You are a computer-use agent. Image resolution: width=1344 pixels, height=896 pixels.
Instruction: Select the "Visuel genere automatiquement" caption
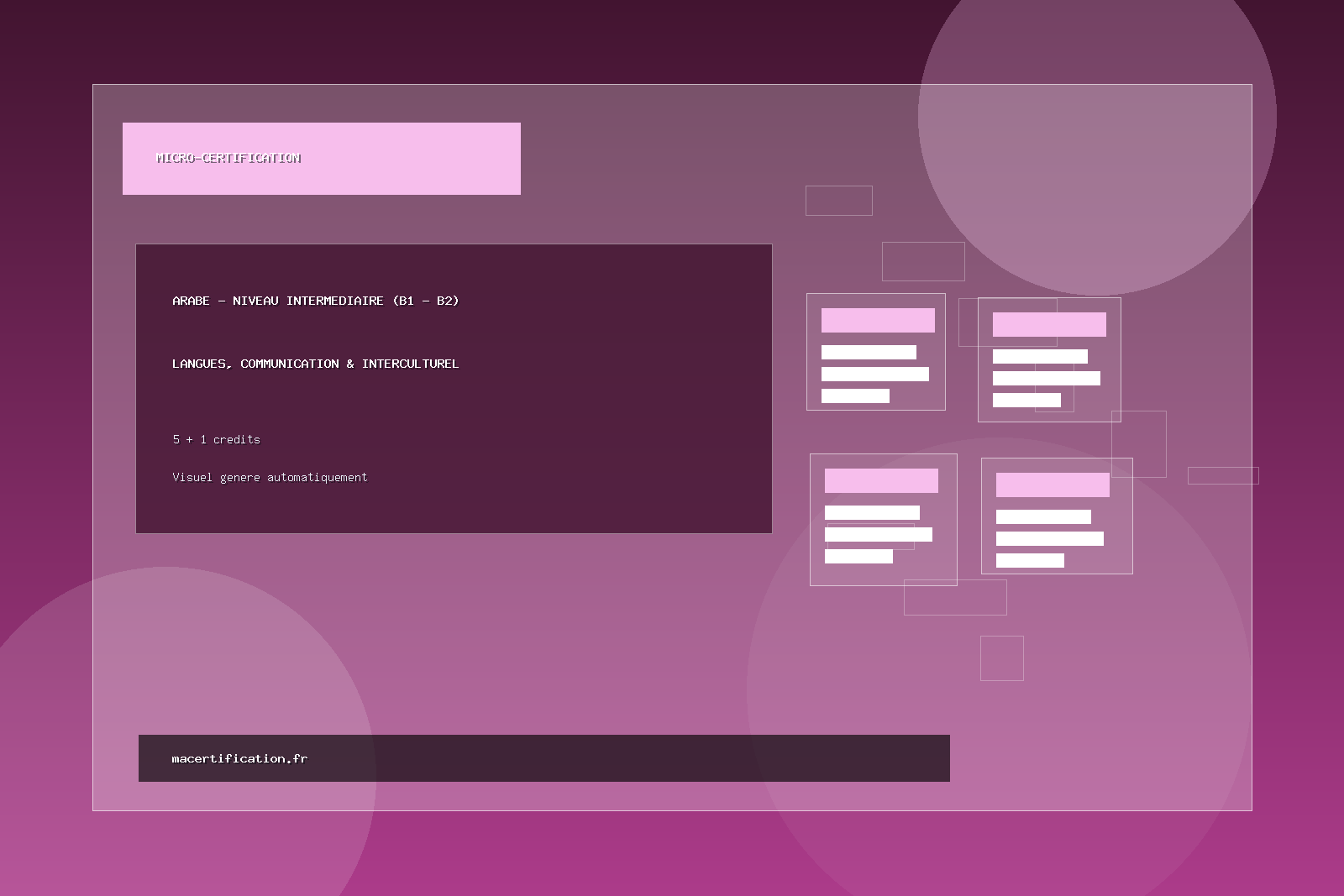tap(270, 477)
